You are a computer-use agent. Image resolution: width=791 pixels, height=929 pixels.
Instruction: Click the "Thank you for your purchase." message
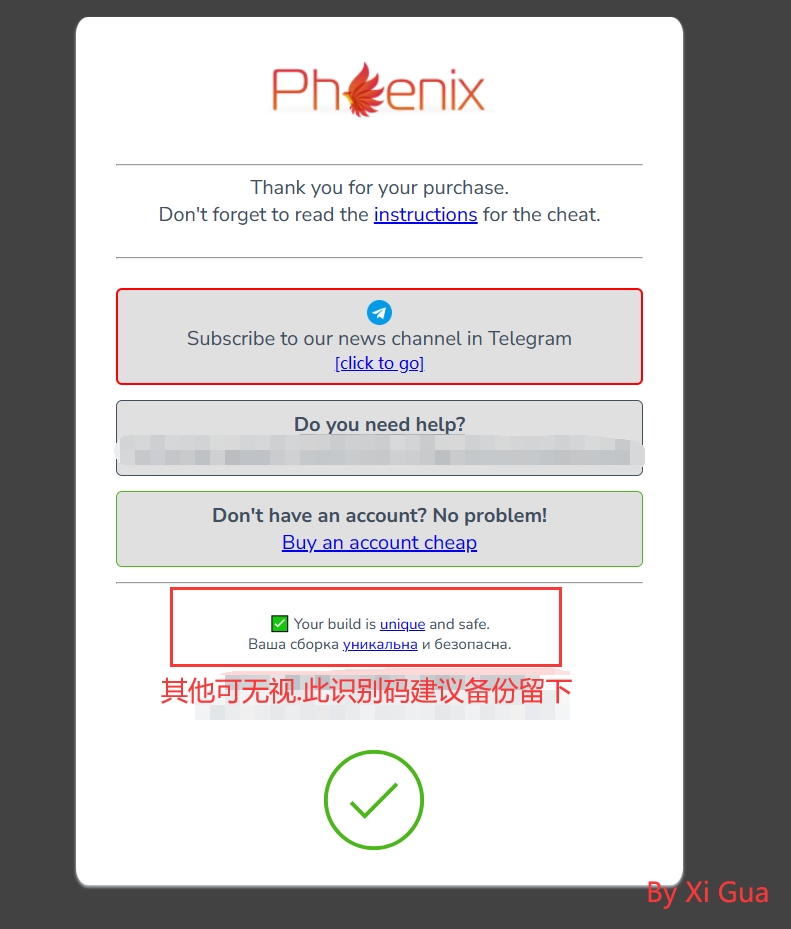(x=379, y=188)
